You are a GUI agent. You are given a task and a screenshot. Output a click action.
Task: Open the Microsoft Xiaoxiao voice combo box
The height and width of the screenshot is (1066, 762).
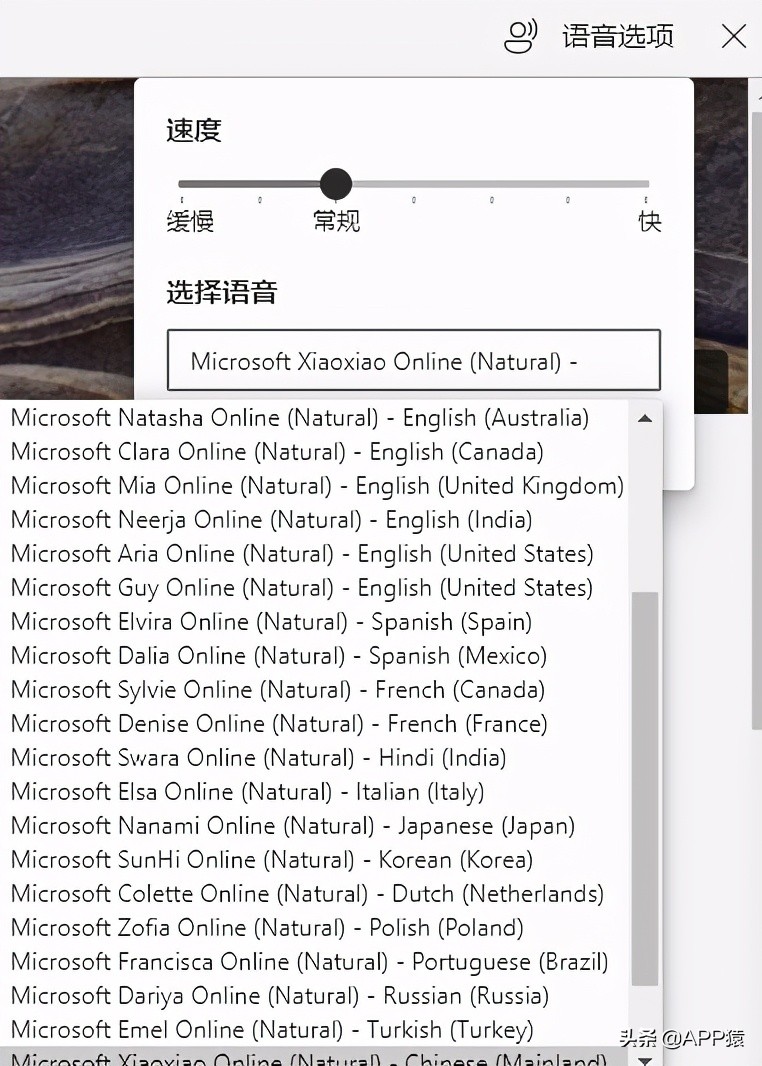coord(413,360)
